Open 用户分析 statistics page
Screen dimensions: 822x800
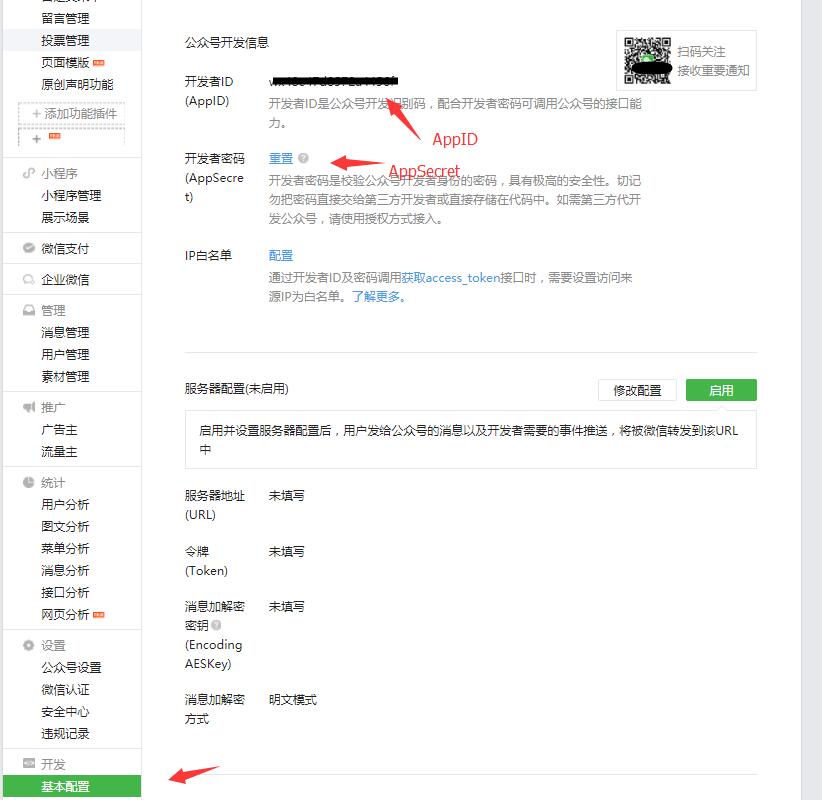click(x=65, y=505)
